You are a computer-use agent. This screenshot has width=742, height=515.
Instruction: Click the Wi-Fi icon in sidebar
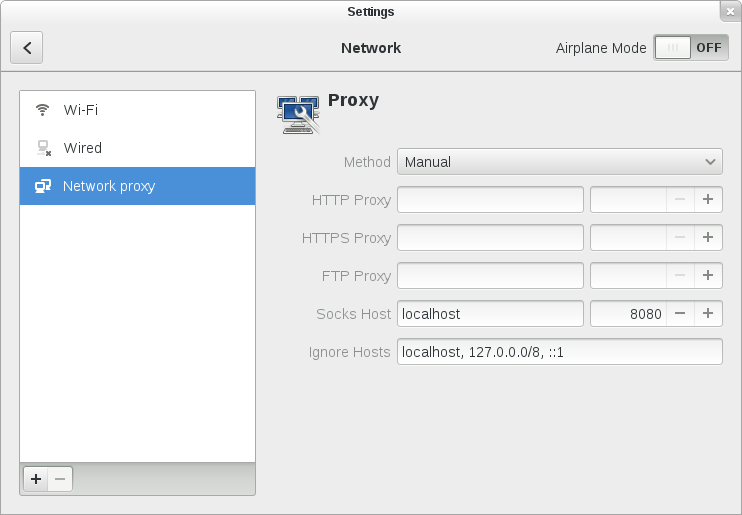(x=43, y=110)
